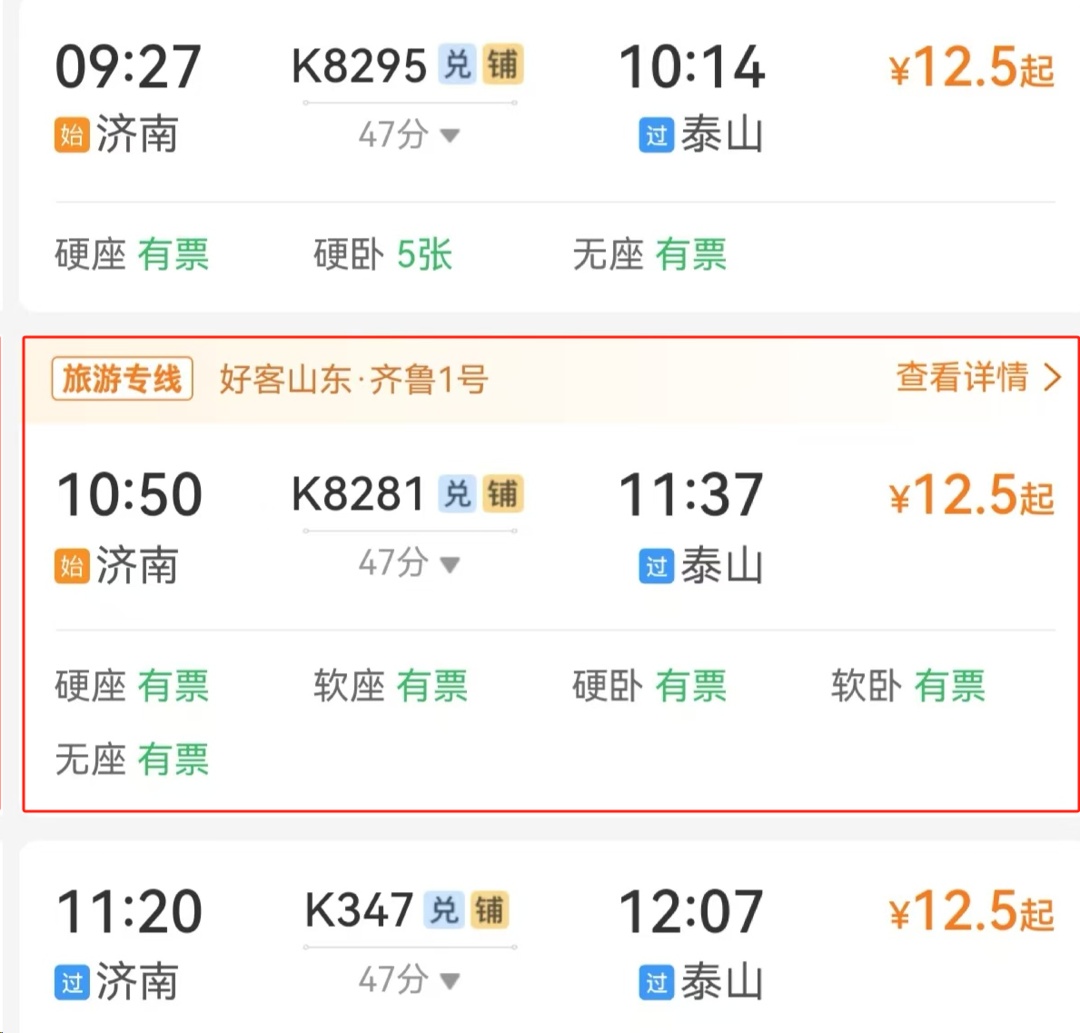The image size is (1080, 1033).
Task: Tap the orange 始 icon for the 09:27 departure
Action: pyautogui.click(x=72, y=135)
